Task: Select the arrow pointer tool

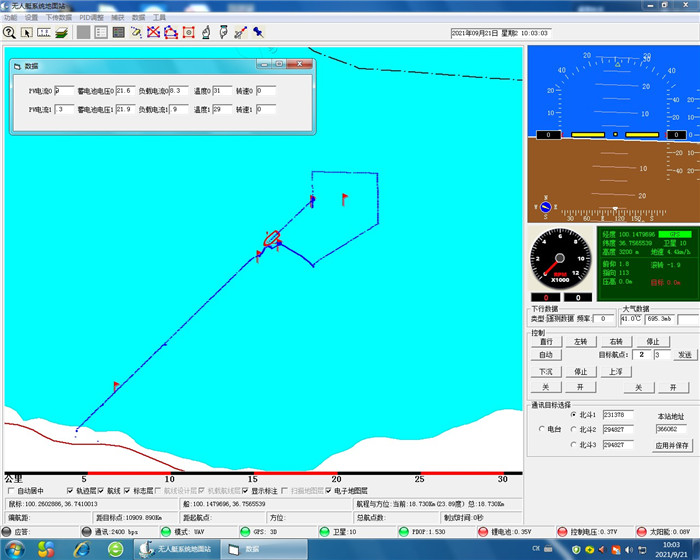Action: [27, 32]
